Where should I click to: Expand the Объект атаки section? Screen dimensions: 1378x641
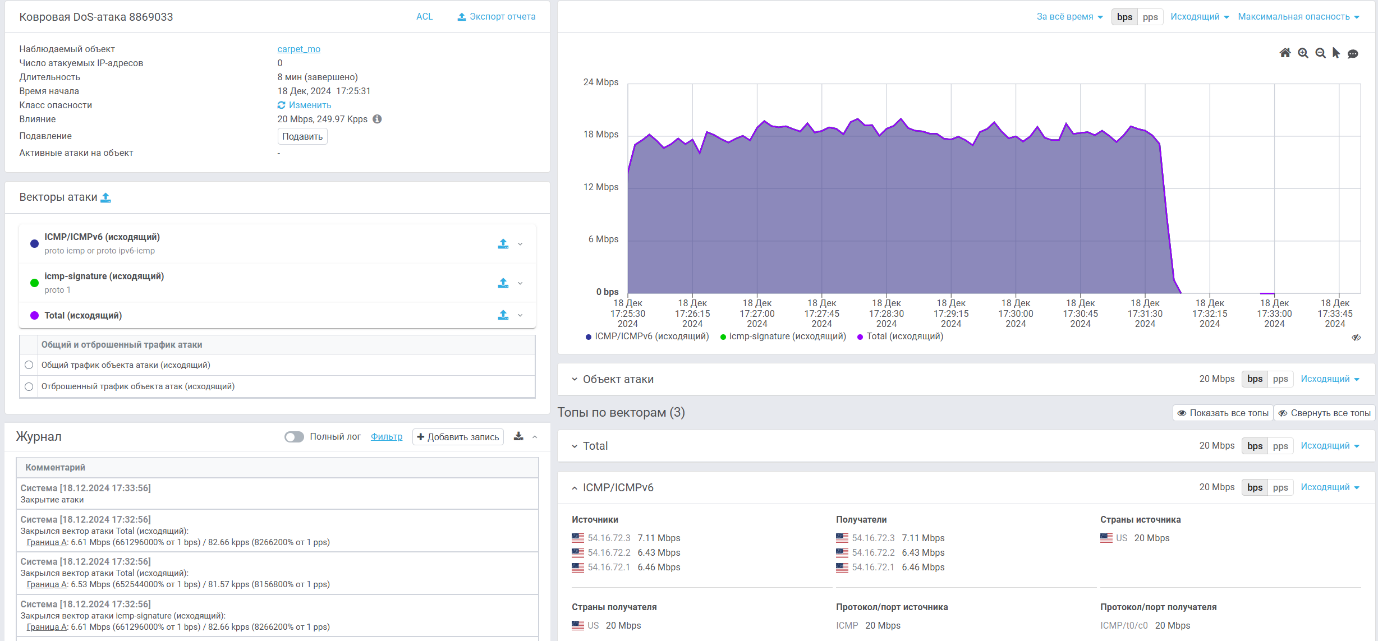(x=575, y=380)
